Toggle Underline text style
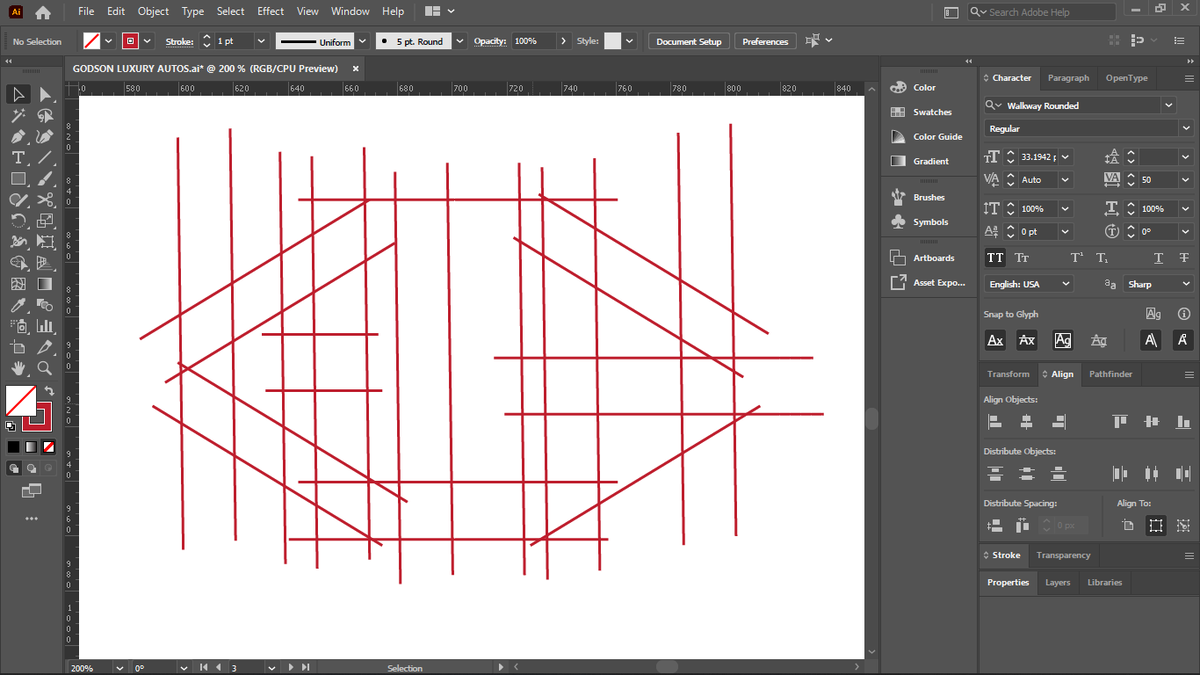 1158,257
